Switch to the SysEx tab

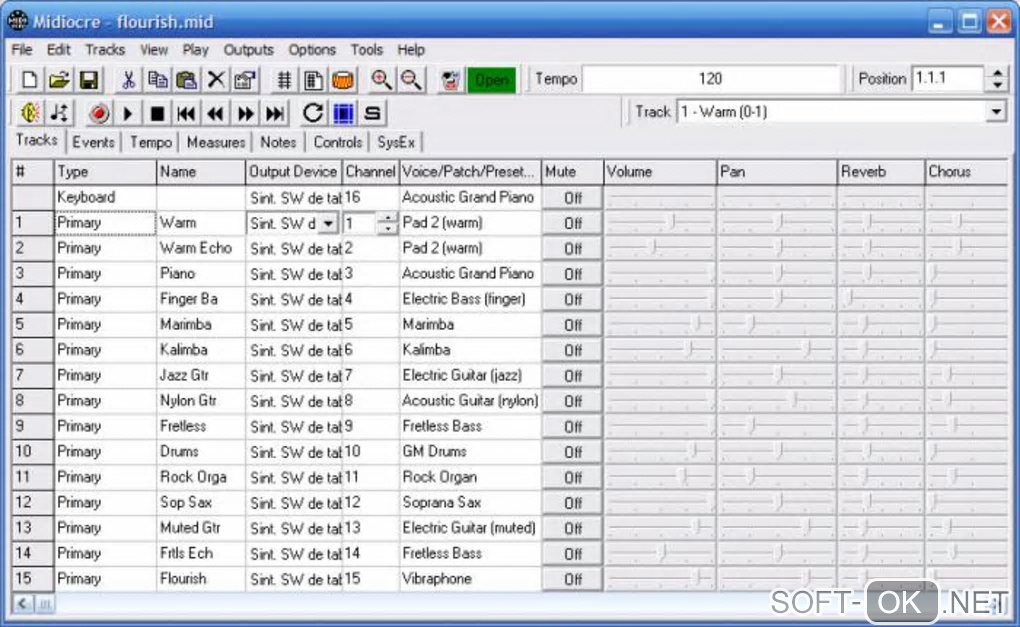396,142
